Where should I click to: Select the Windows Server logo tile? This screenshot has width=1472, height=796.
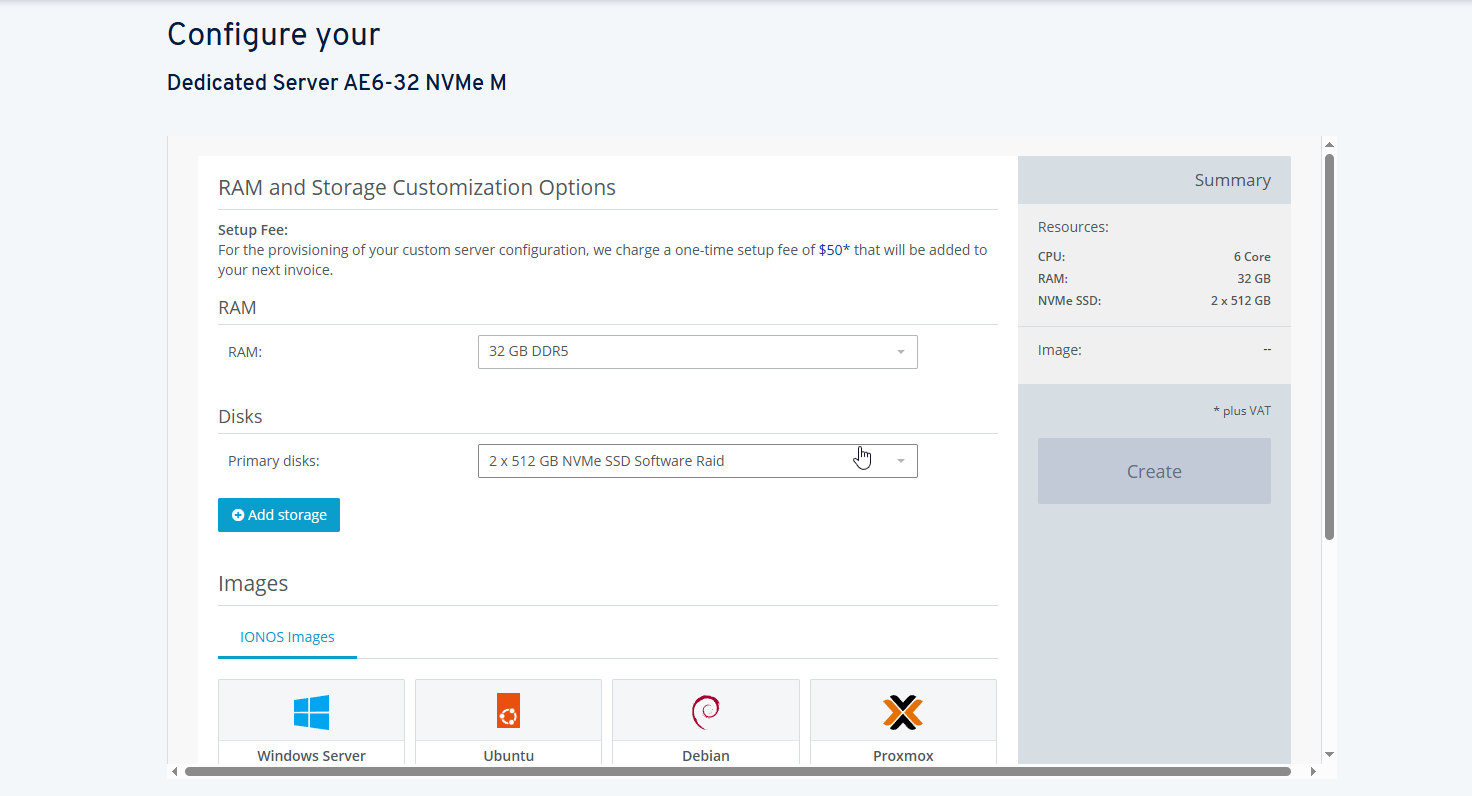(x=311, y=712)
